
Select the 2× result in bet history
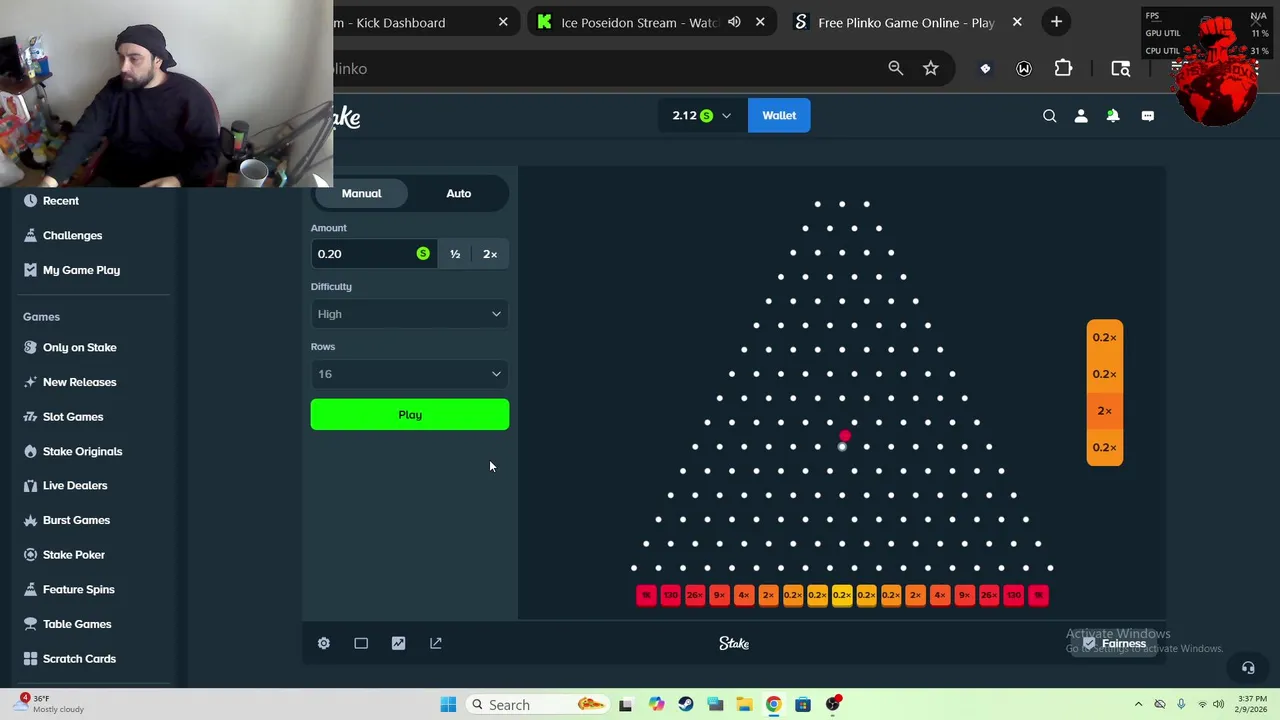(1105, 411)
